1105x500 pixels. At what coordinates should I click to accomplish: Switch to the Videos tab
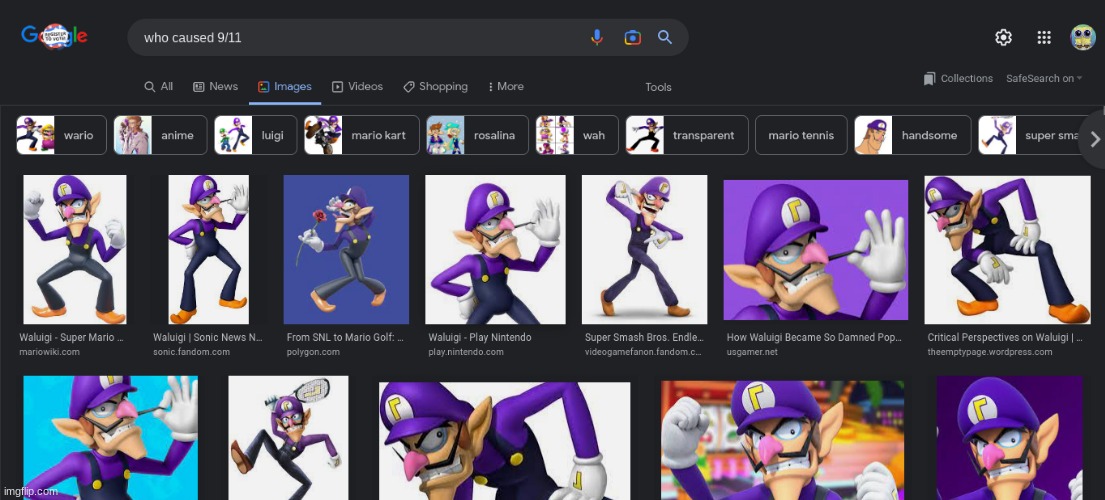pyautogui.click(x=357, y=87)
